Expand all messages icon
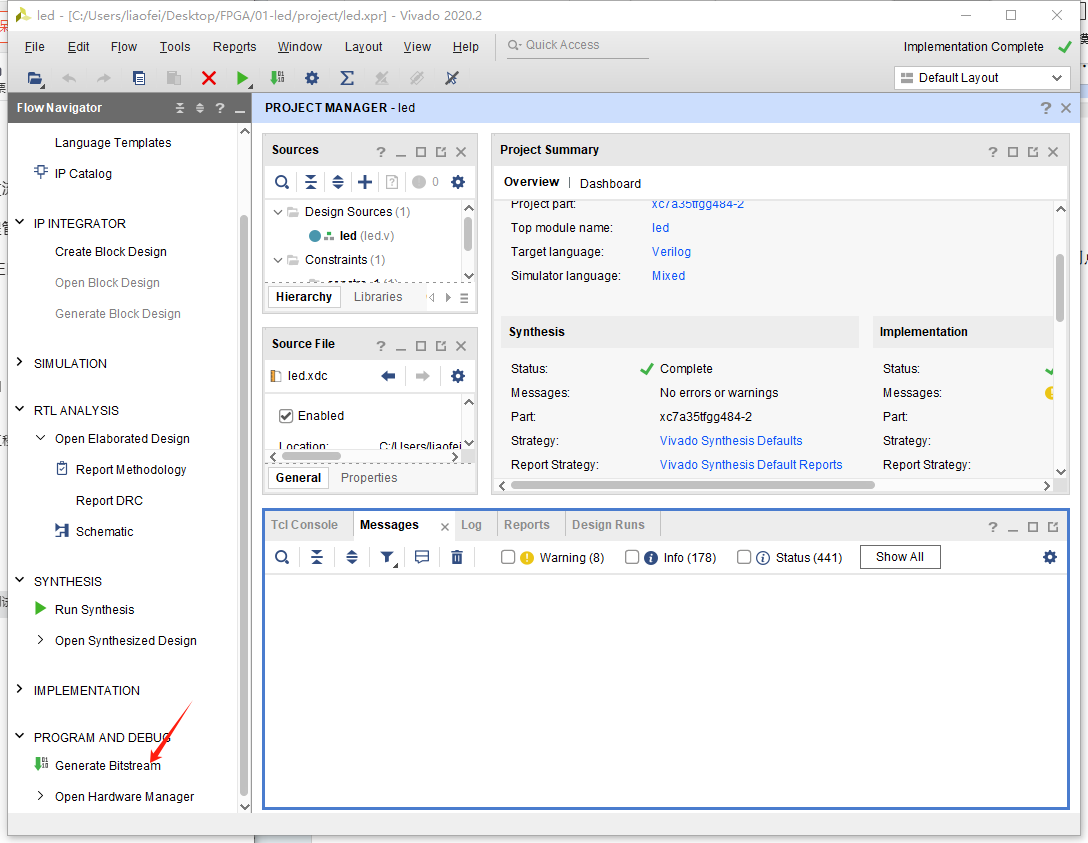1088x843 pixels. point(352,557)
